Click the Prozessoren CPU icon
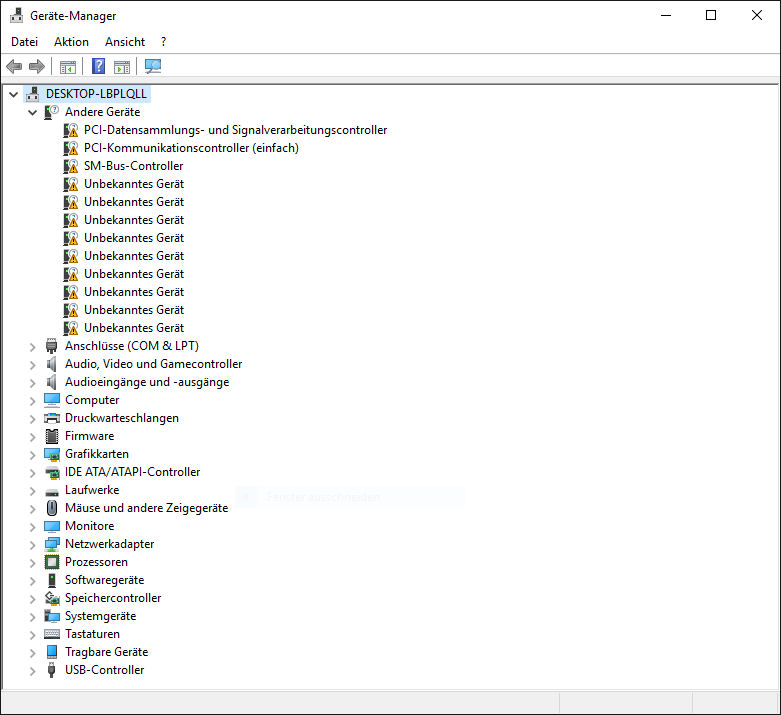781x715 pixels. pos(52,562)
